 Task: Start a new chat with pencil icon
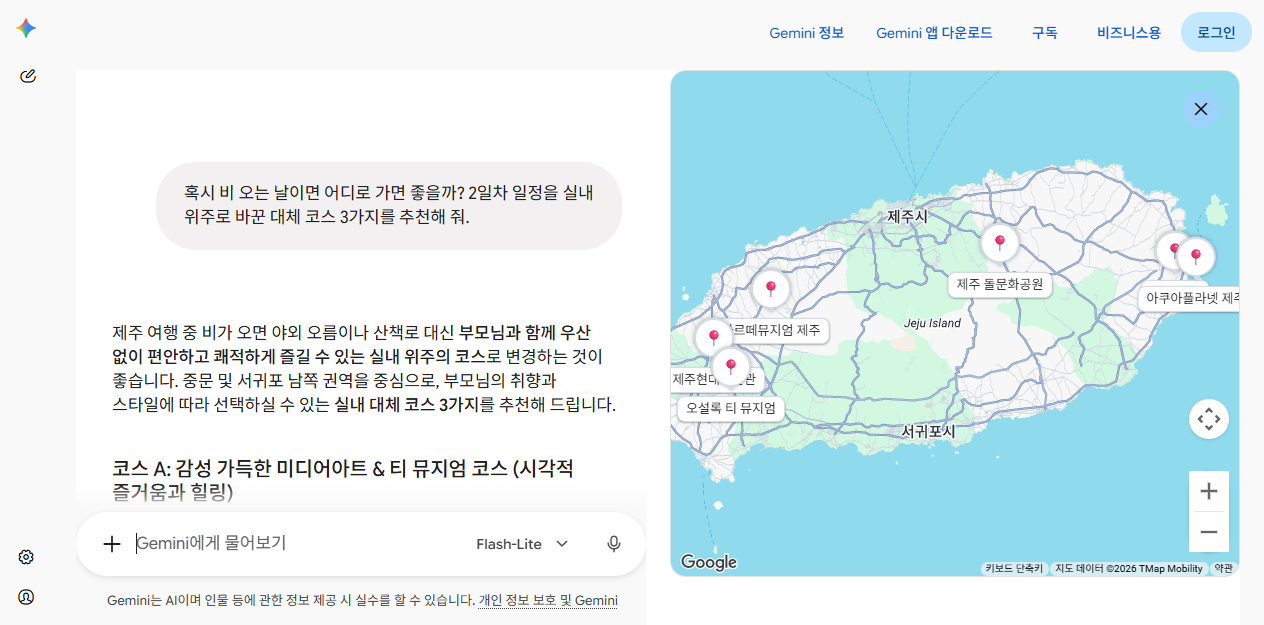coord(28,76)
